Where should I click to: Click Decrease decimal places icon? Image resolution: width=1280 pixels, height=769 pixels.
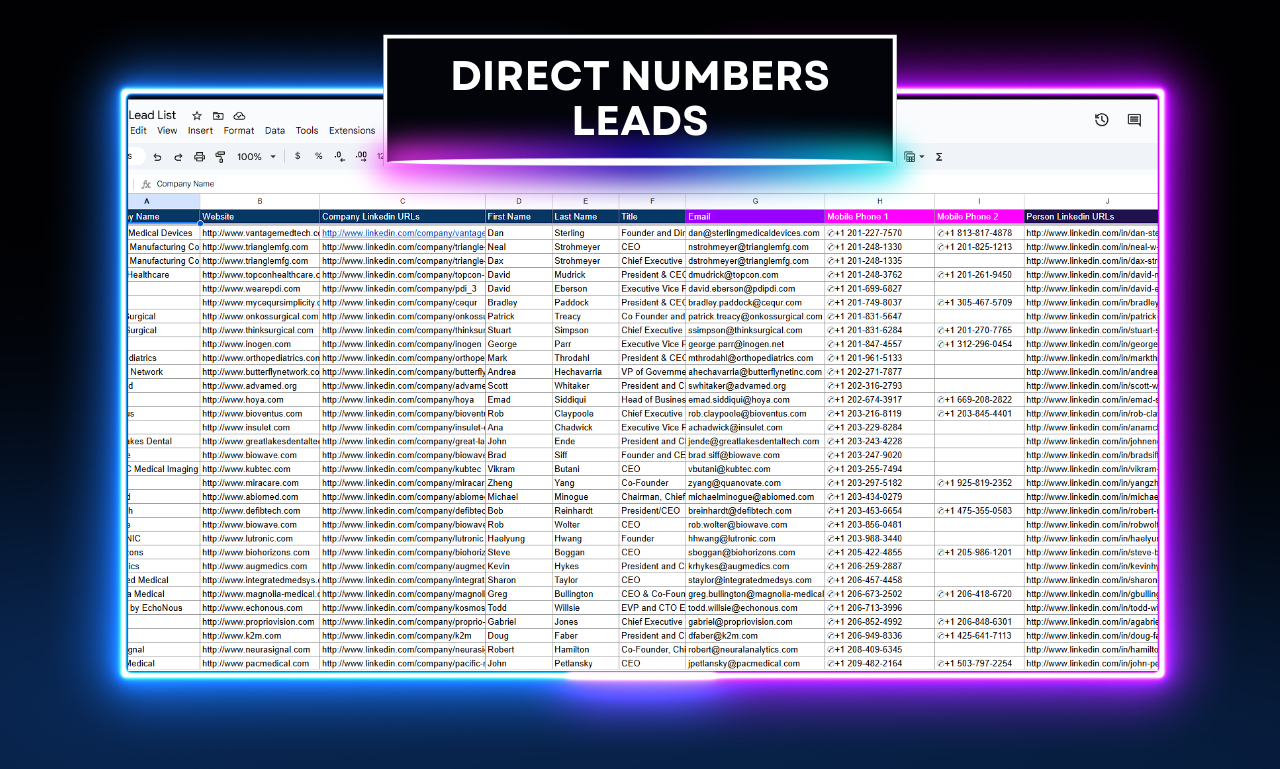click(x=339, y=157)
